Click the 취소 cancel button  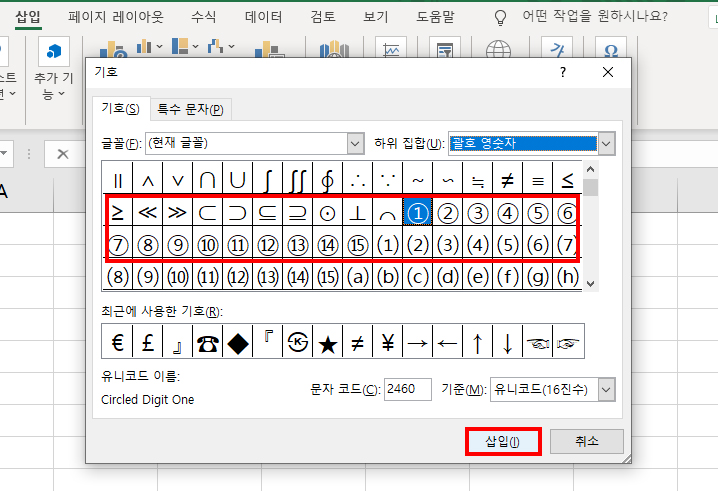point(587,442)
